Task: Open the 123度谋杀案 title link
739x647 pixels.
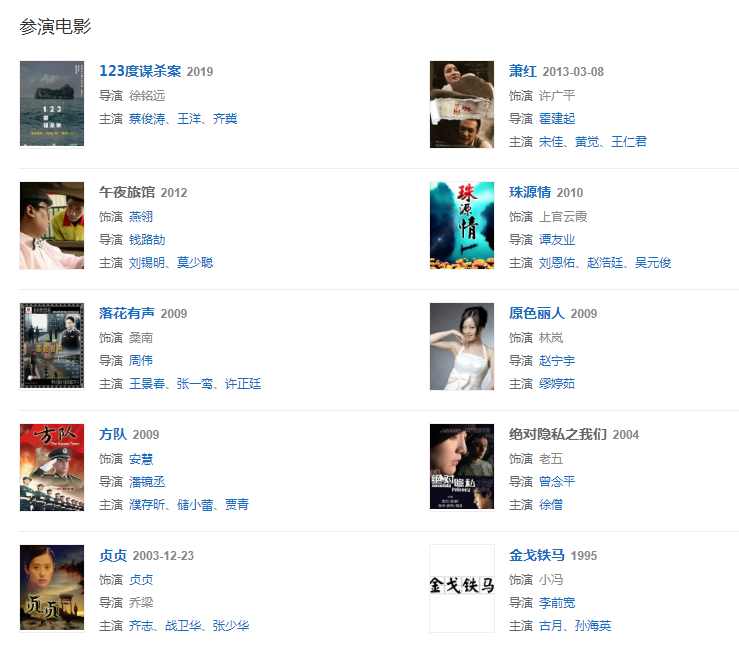Action: [140, 71]
